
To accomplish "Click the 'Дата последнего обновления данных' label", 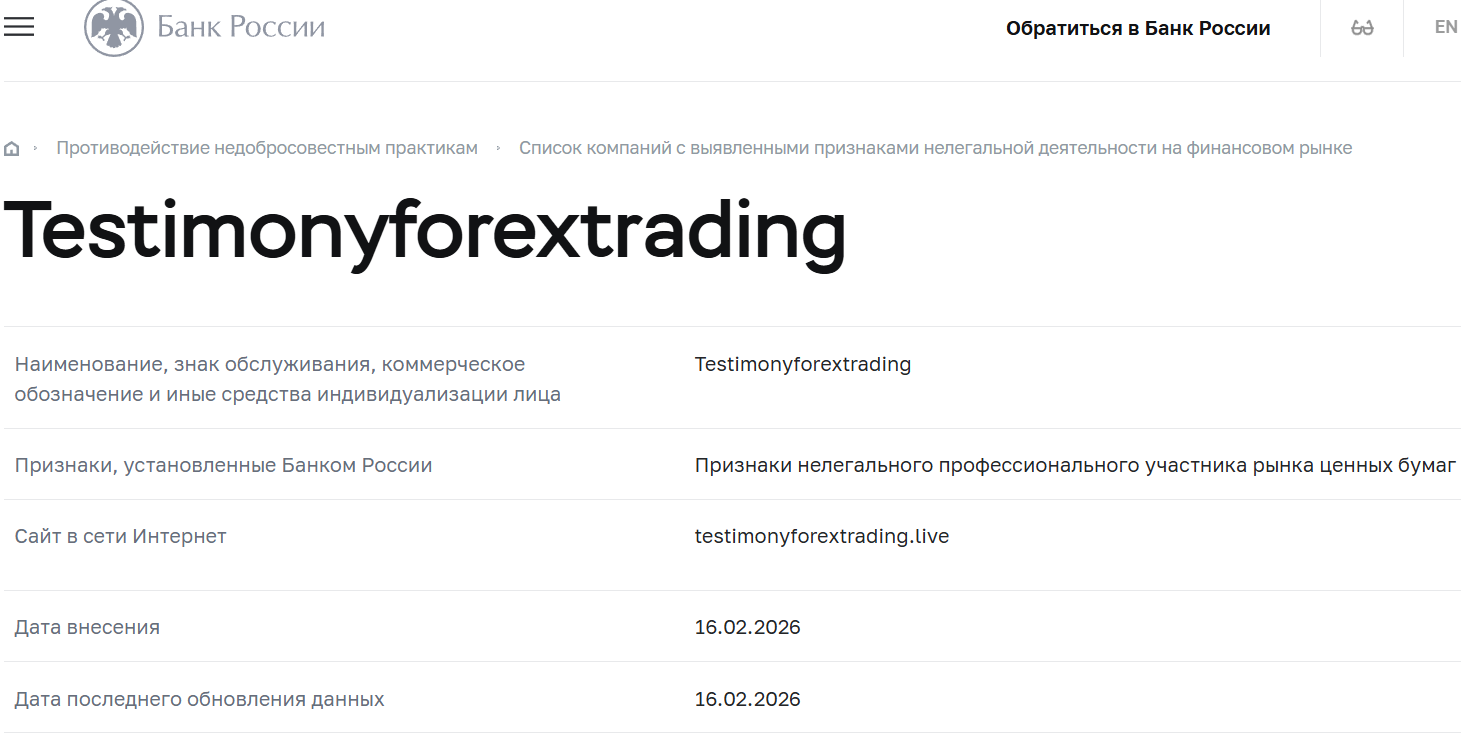I will pyautogui.click(x=199, y=699).
